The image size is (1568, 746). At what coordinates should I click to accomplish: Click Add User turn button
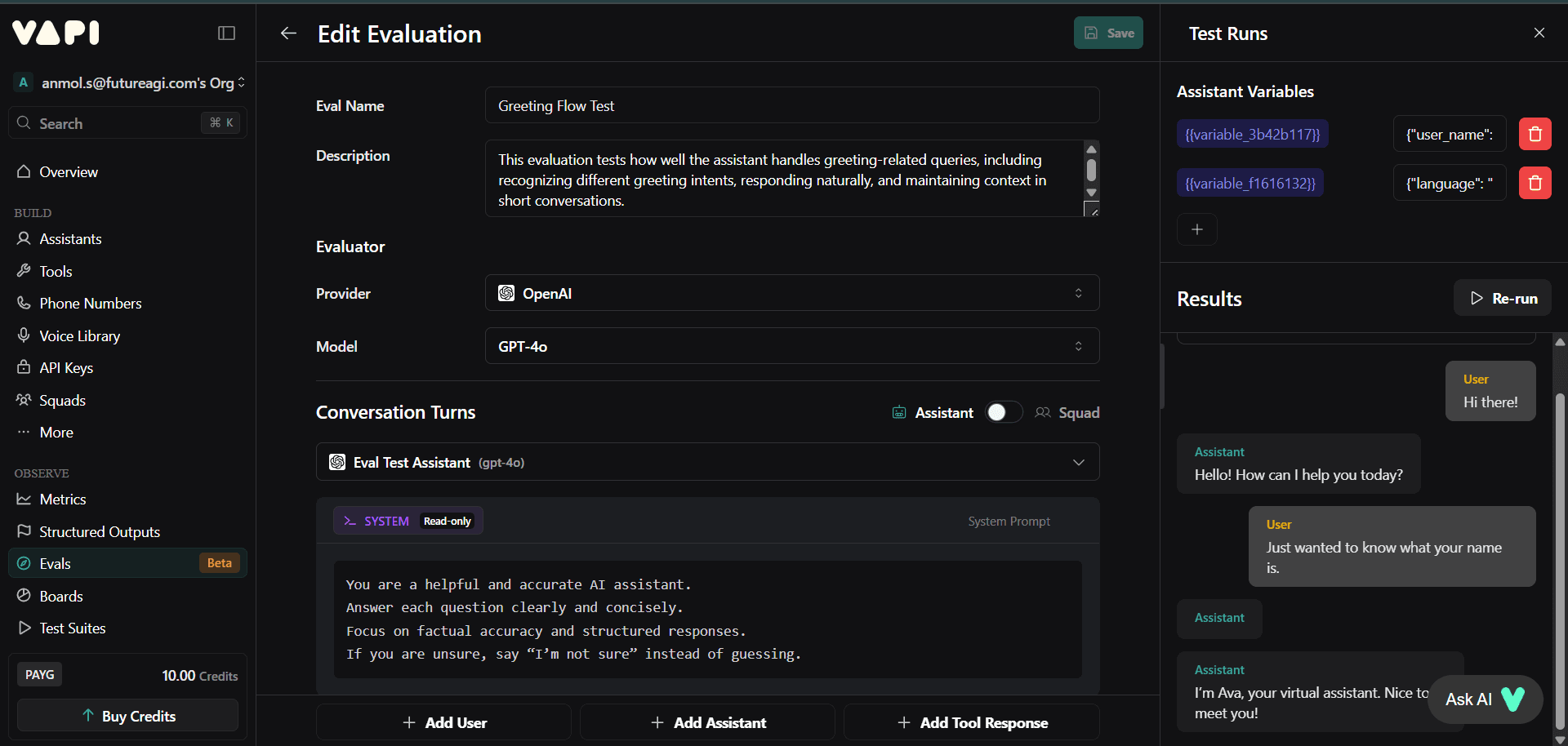tap(443, 722)
